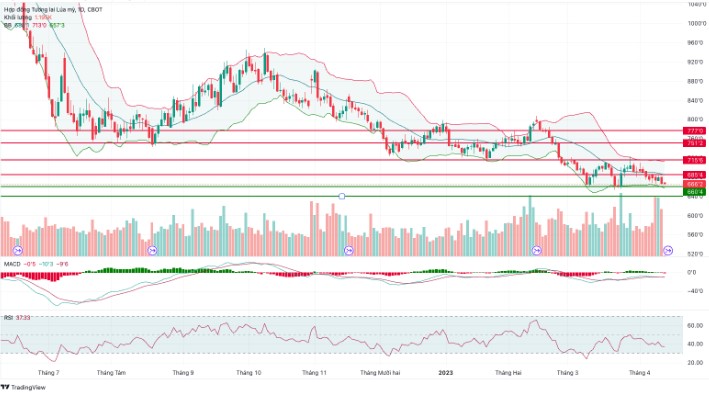Click the Tháng 3 label on the time axis
Image resolution: width=709 pixels, height=395 pixels.
click(567, 373)
